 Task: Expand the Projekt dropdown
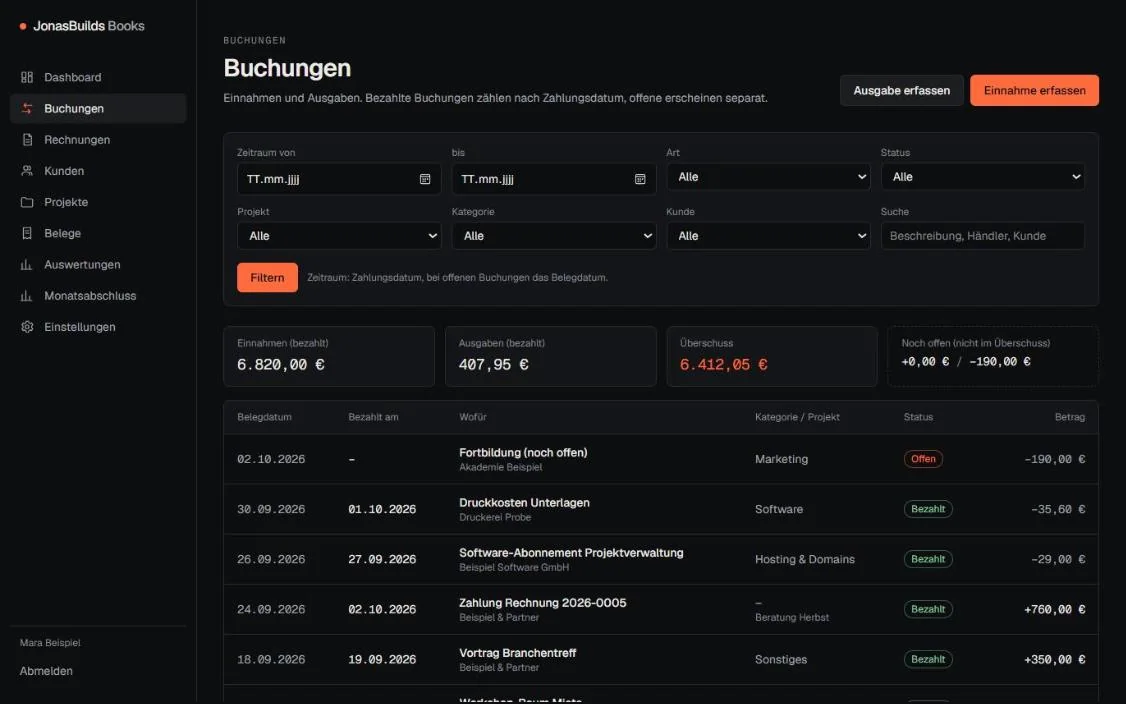339,236
